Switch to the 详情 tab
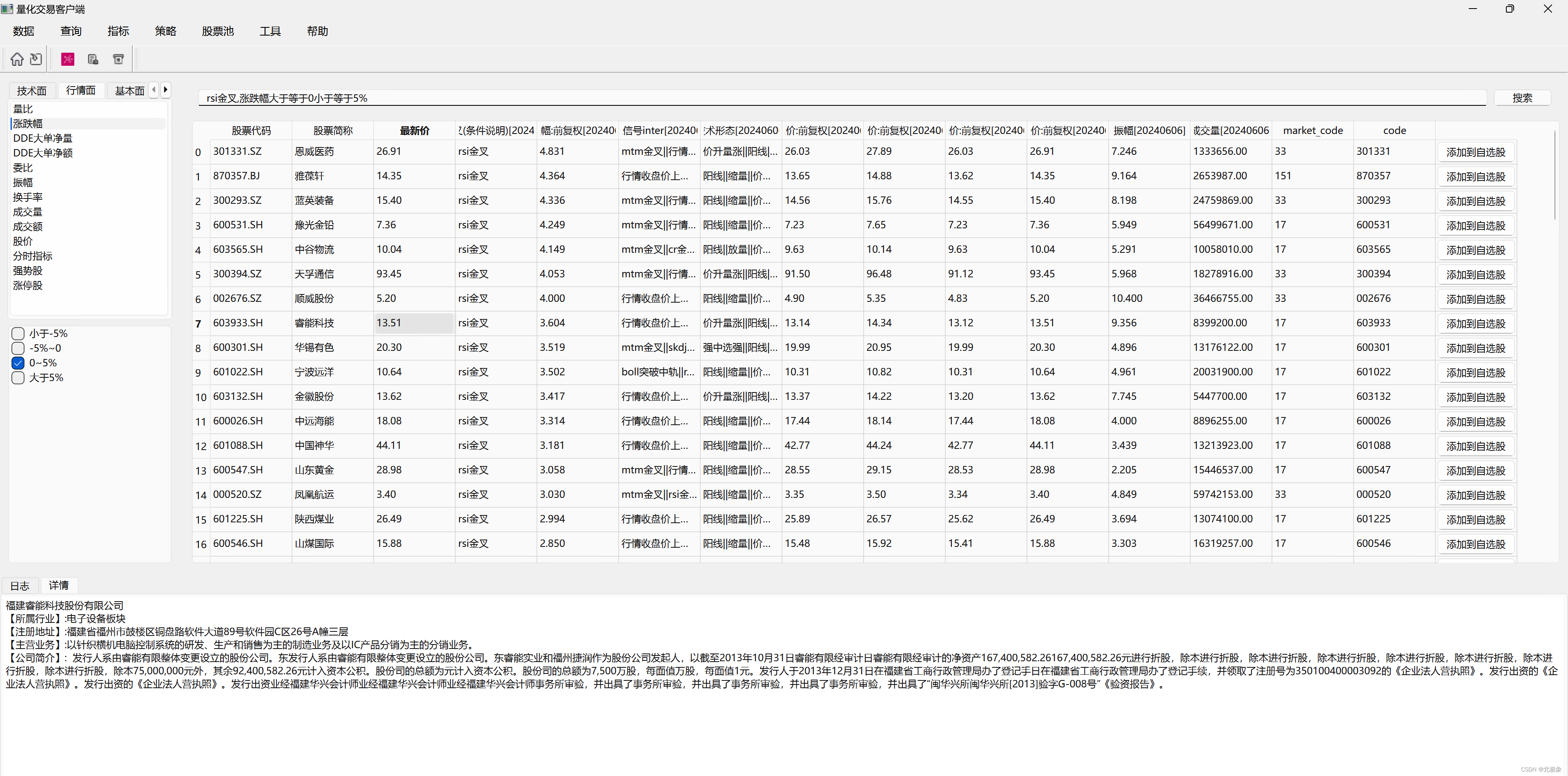The image size is (1568, 776). tap(58, 586)
